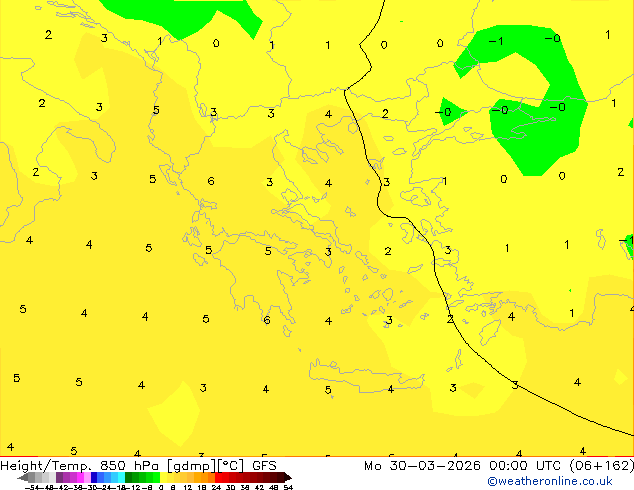
Task: Click the dark right arrow tip of scale
Action: [288, 477]
